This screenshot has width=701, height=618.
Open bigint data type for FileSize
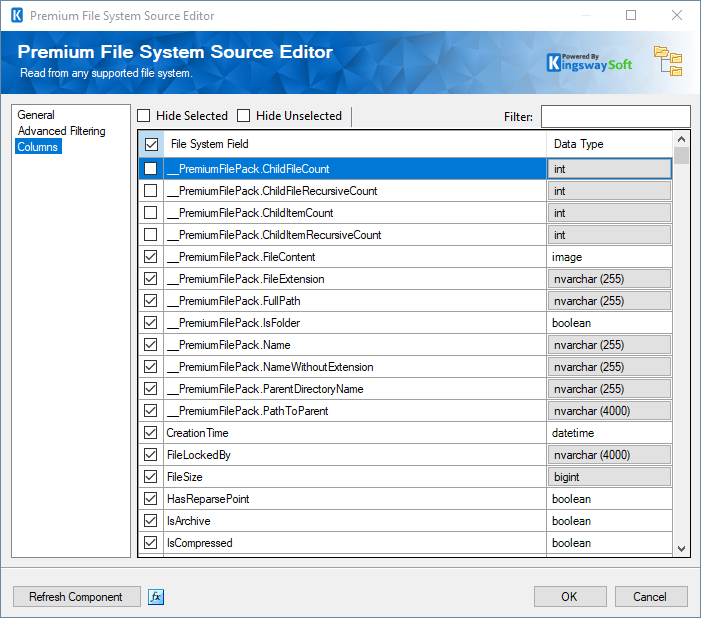point(609,477)
